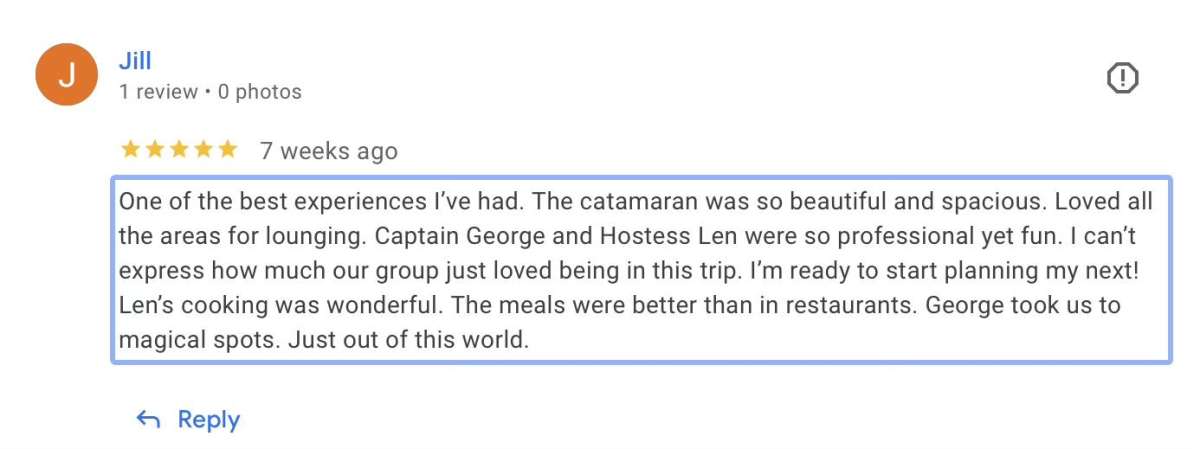Select the fifth yellow rating star
This screenshot has width=1200, height=449.
[228, 150]
